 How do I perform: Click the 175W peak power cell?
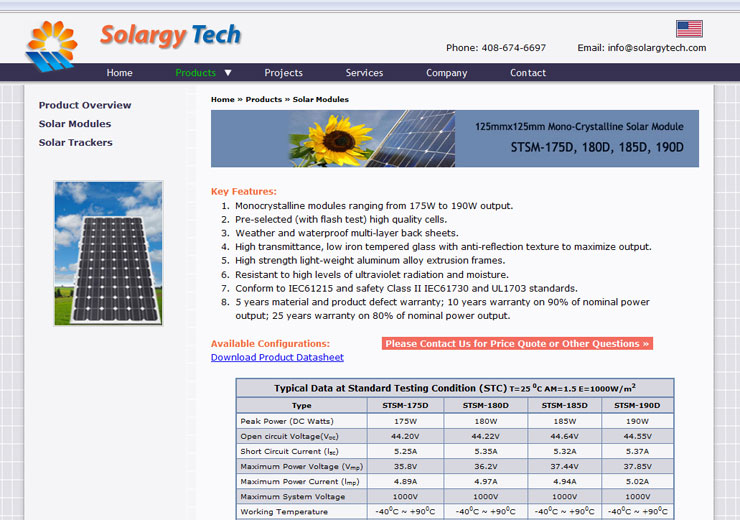pyautogui.click(x=405, y=421)
